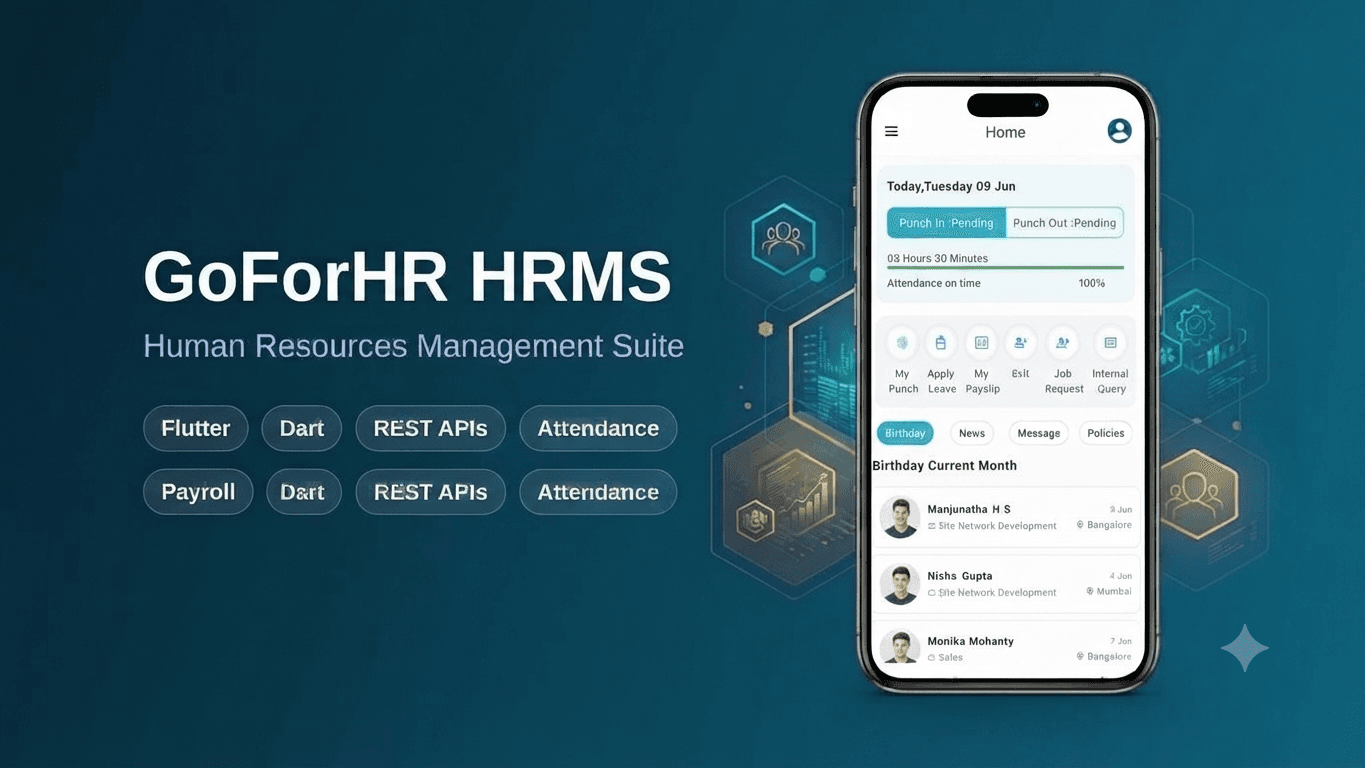Click the 'Mumbai' location text
This screenshot has height=768, width=1365.
1114,591
